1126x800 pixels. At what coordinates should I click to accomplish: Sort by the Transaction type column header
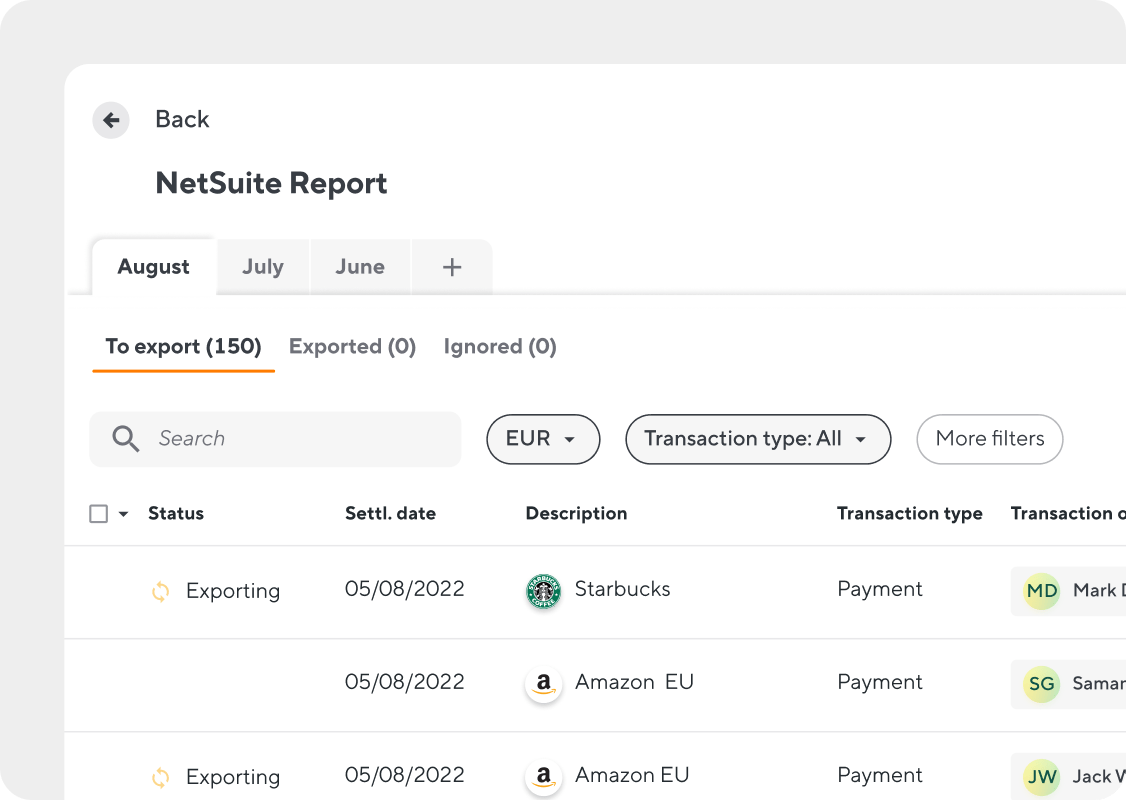click(910, 513)
